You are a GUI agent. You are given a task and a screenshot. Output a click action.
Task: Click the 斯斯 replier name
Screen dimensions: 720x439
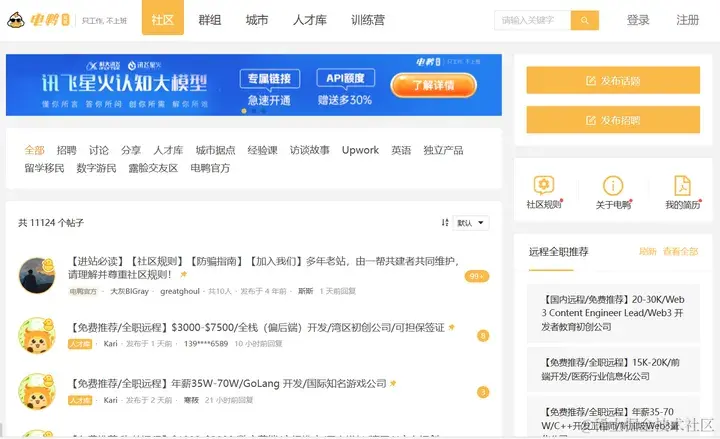click(305, 291)
